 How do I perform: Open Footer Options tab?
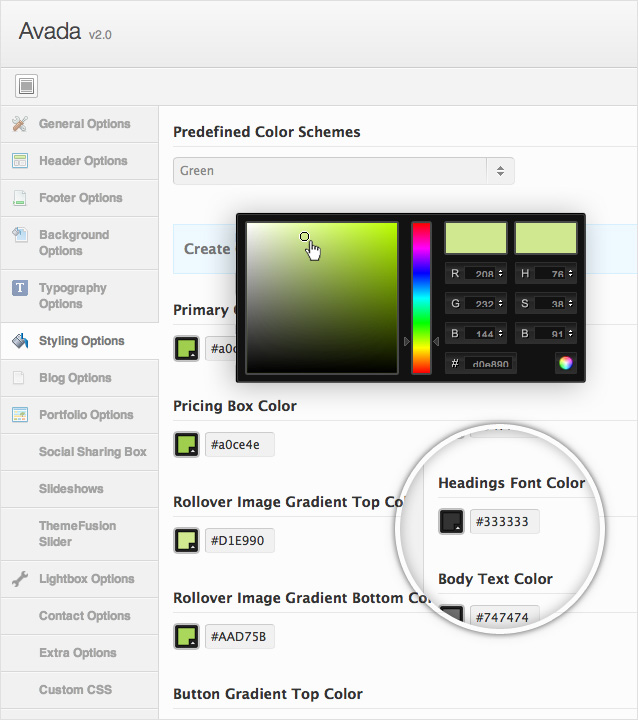[79, 198]
